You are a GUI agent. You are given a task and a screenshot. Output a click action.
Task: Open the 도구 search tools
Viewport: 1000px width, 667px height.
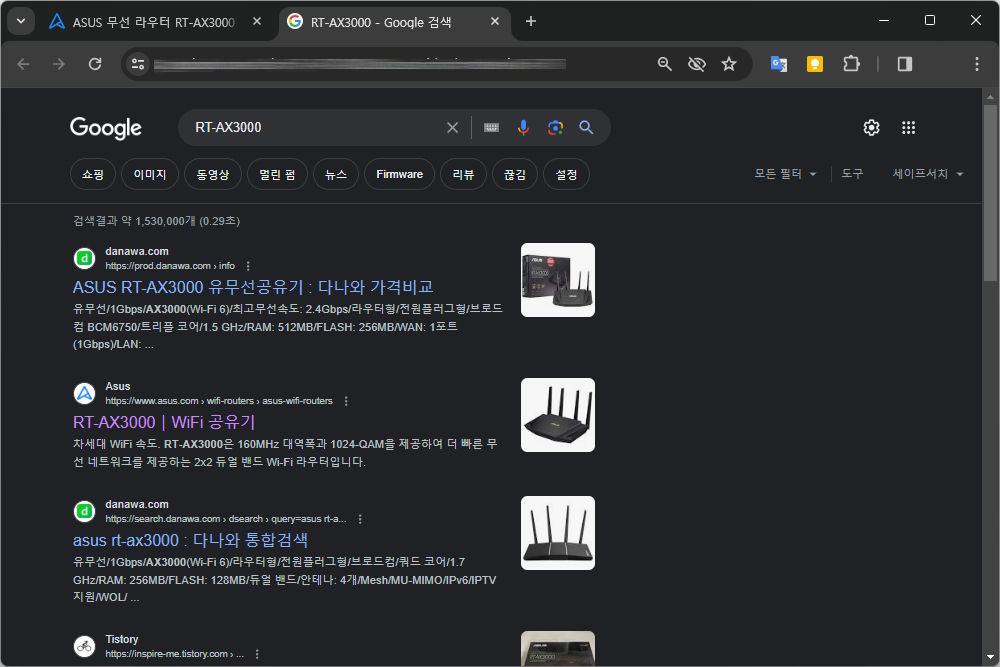tap(852, 173)
